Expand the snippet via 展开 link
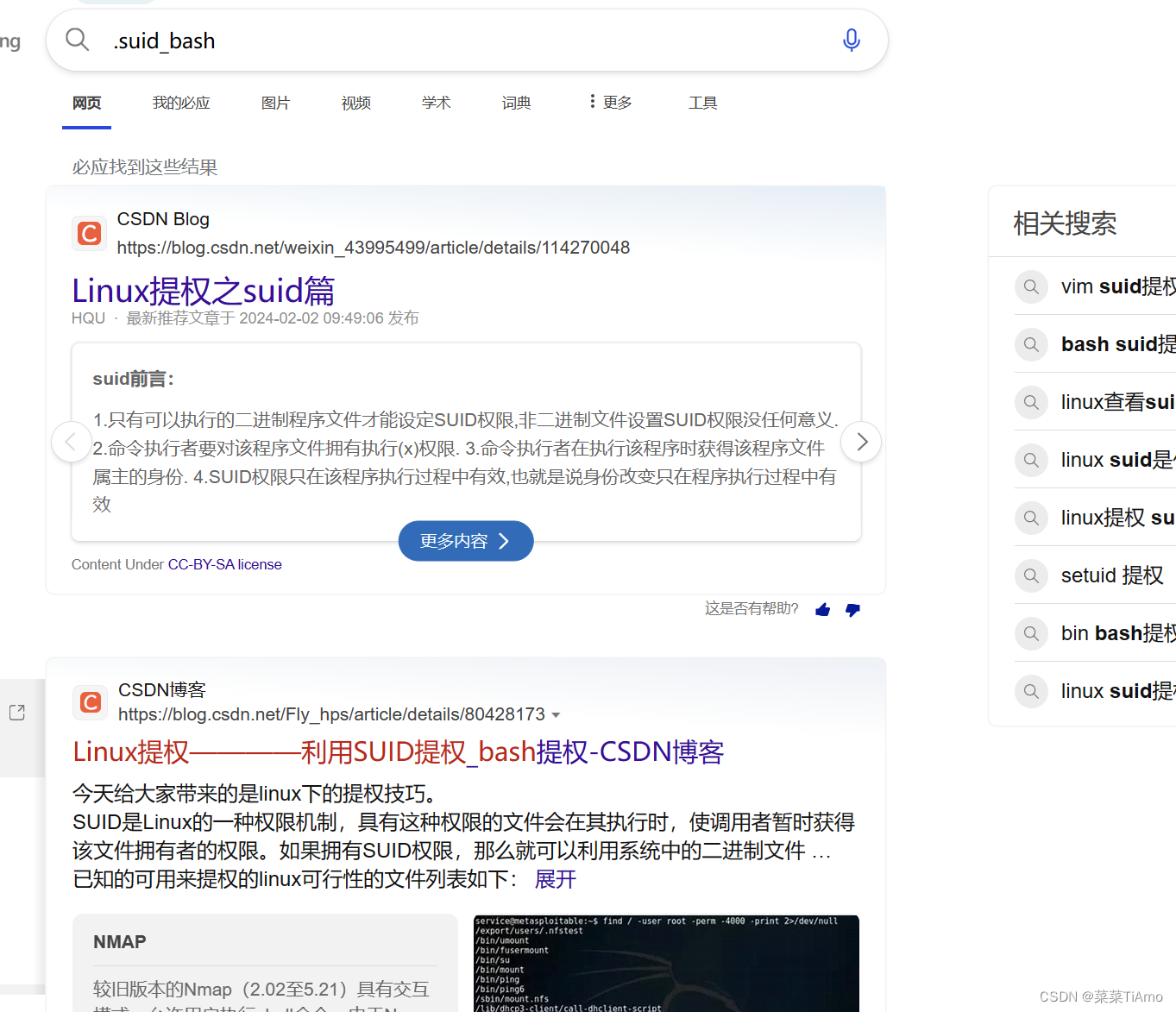The width and height of the screenshot is (1176, 1012). point(556,879)
